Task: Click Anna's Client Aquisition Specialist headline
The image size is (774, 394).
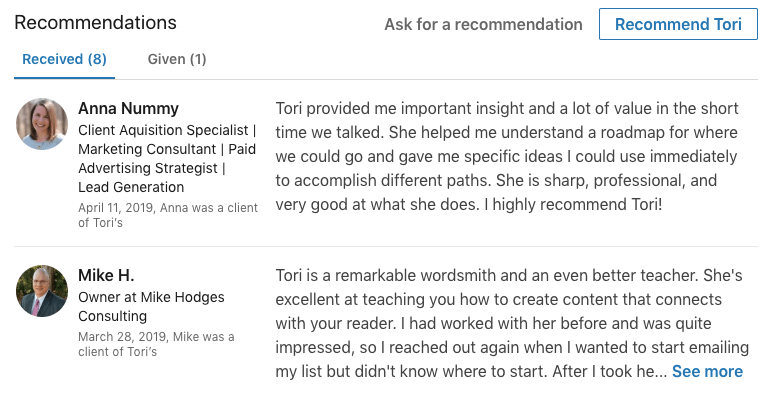Action: (167, 158)
